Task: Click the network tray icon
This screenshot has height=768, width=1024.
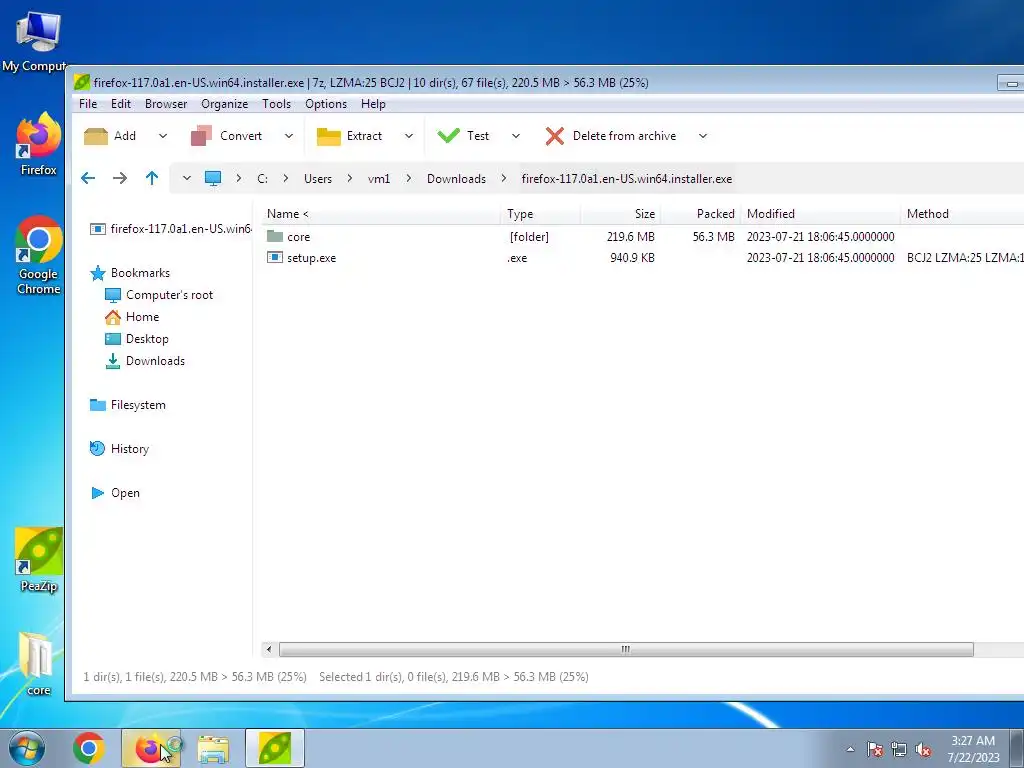Action: (x=899, y=749)
